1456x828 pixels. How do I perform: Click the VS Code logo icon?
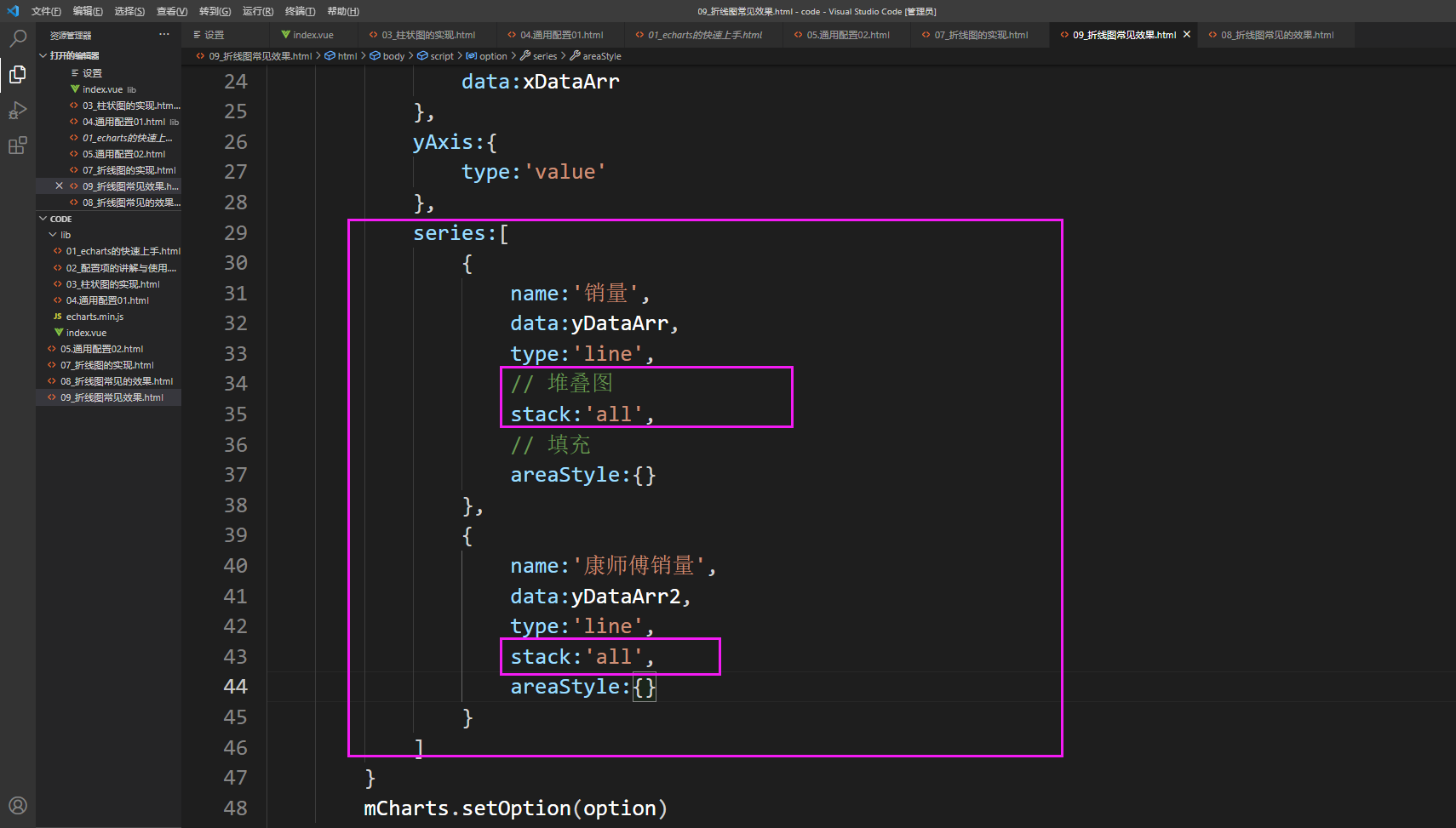13,11
